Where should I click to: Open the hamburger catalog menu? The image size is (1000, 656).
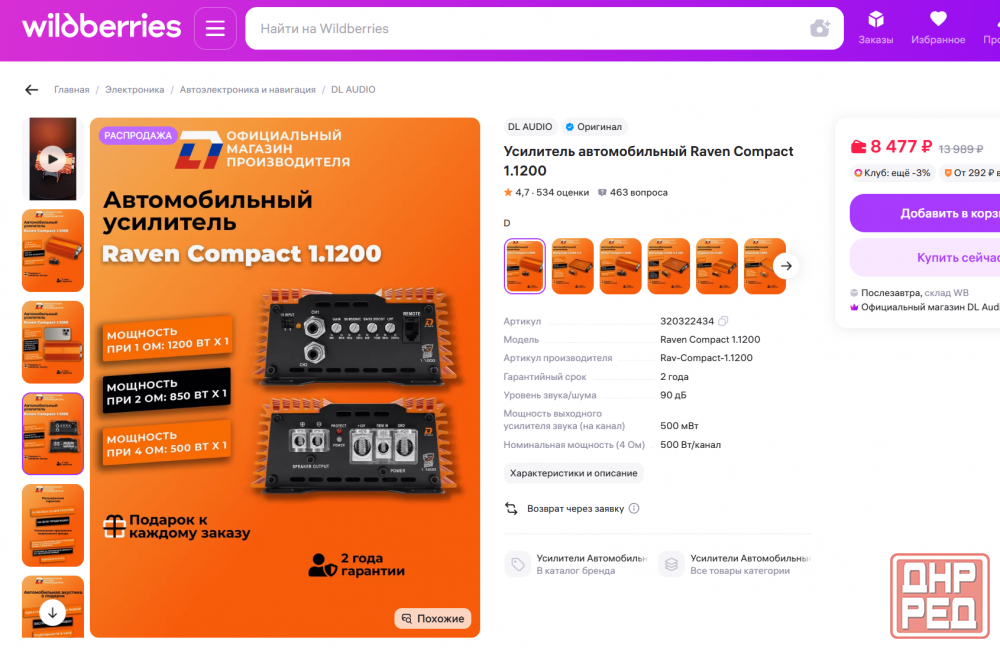pos(215,29)
